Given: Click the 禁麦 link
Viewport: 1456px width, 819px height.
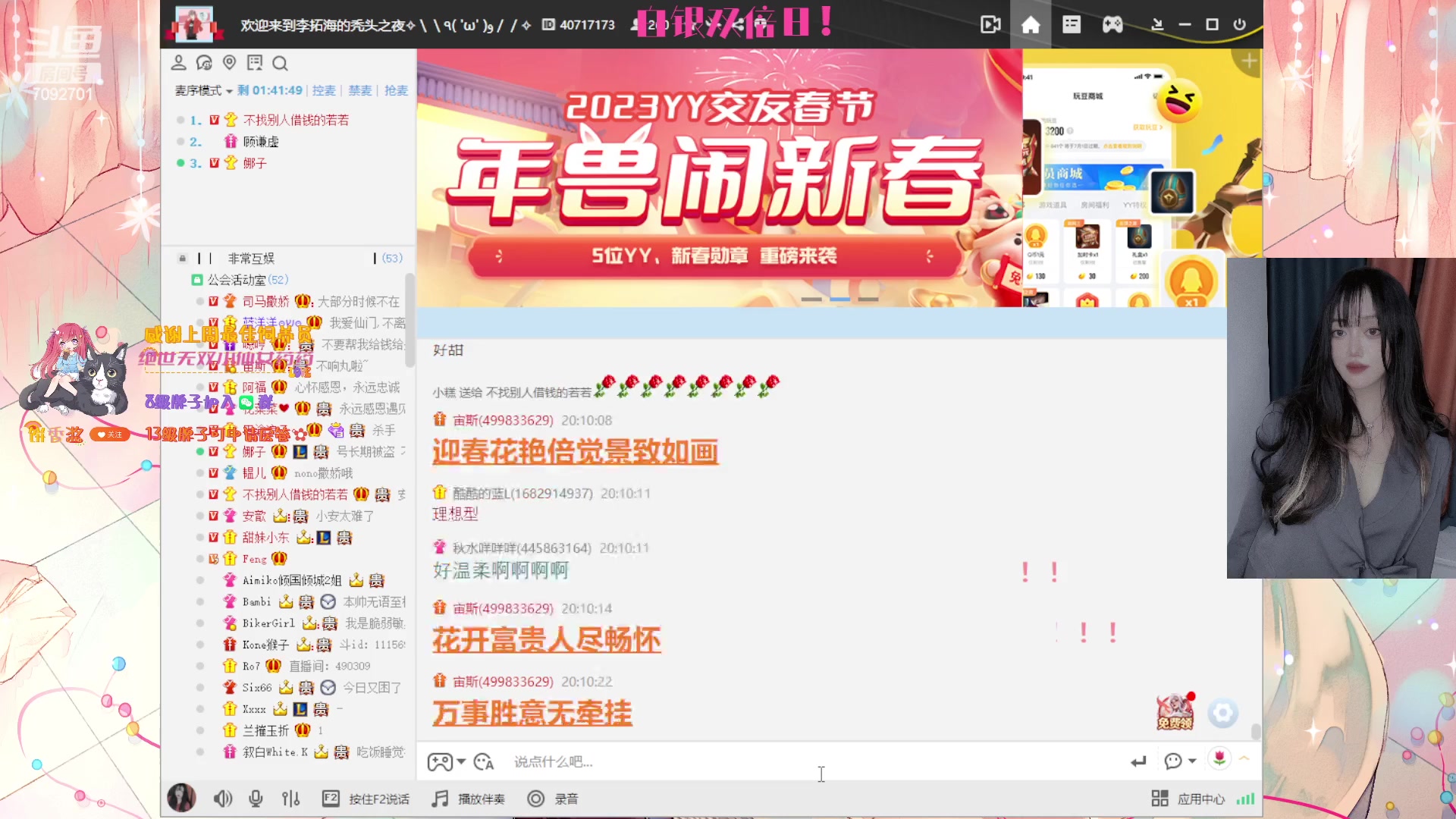Looking at the screenshot, I should (360, 90).
